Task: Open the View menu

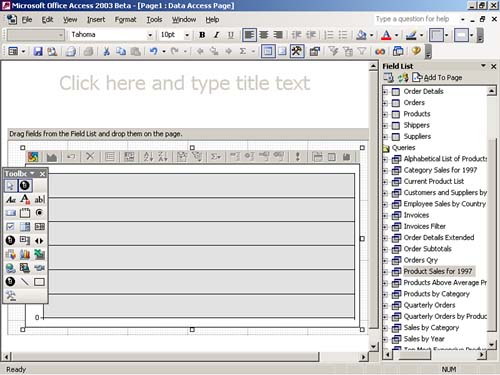Action: [70, 20]
